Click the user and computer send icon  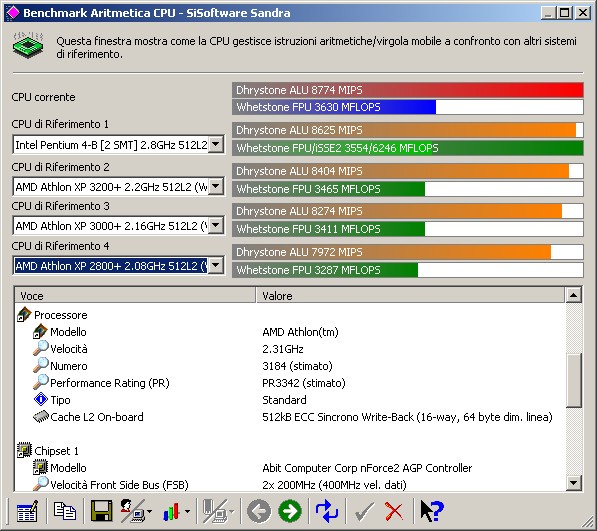coord(132,511)
